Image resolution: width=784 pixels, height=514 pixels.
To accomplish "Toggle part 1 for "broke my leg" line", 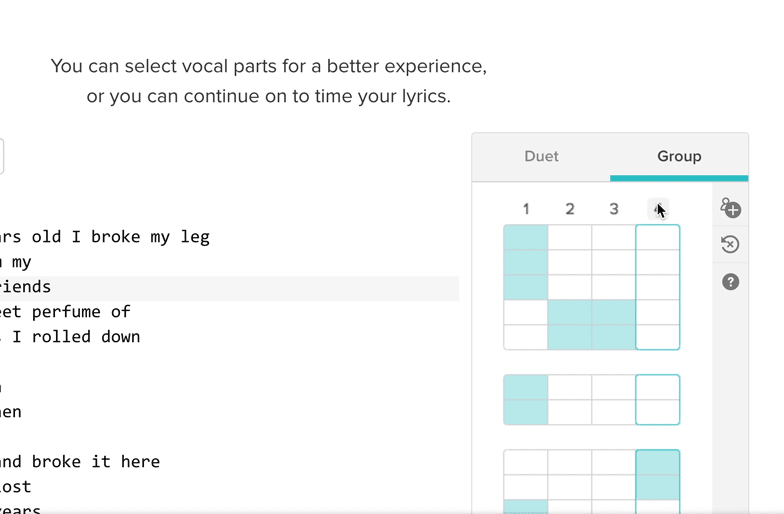I will [x=526, y=238].
